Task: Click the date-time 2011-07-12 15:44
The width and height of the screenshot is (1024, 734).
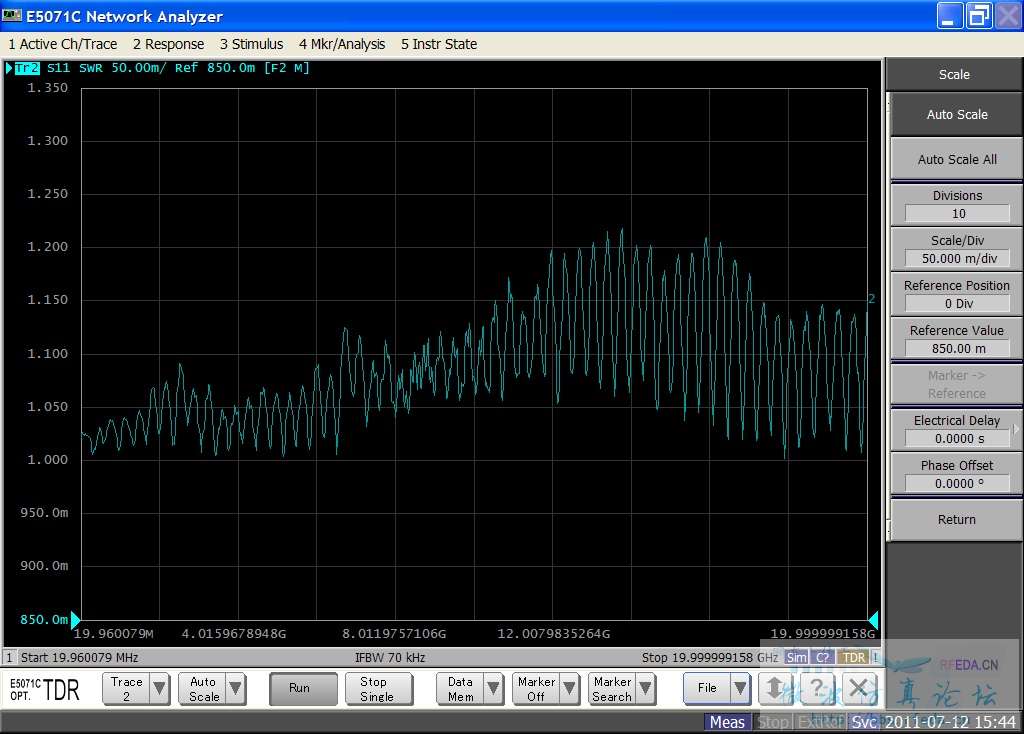Action: [950, 722]
